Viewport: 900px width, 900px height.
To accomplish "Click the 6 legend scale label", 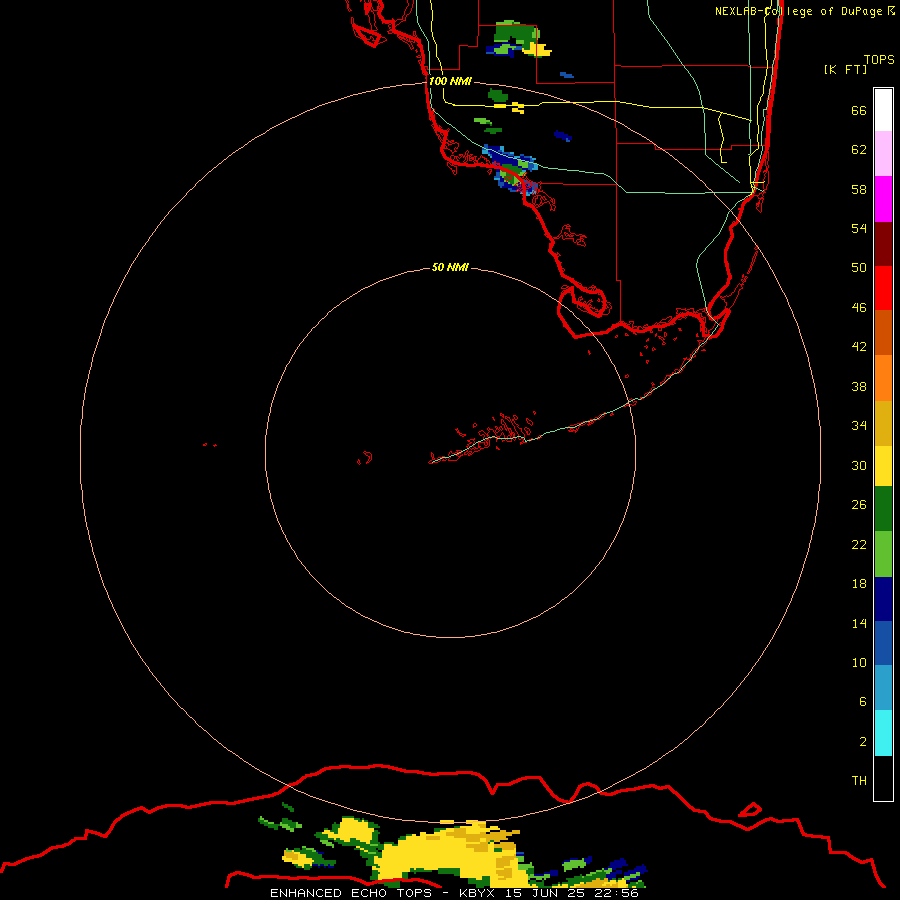I will click(x=863, y=702).
